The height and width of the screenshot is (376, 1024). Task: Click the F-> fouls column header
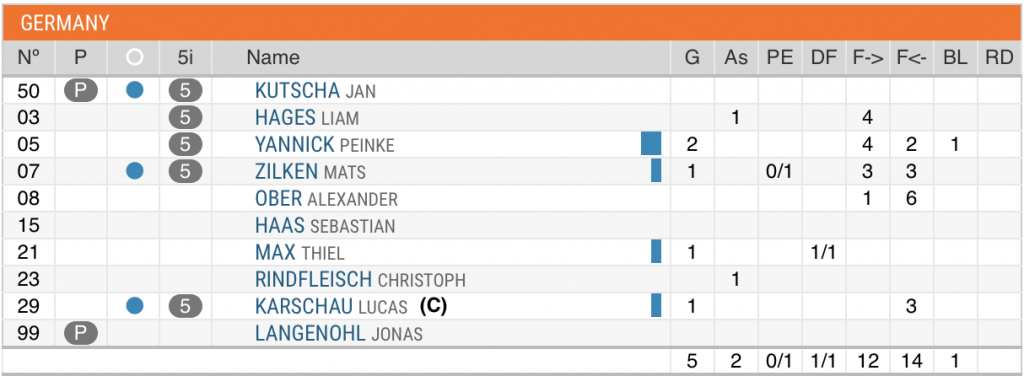pos(868,57)
